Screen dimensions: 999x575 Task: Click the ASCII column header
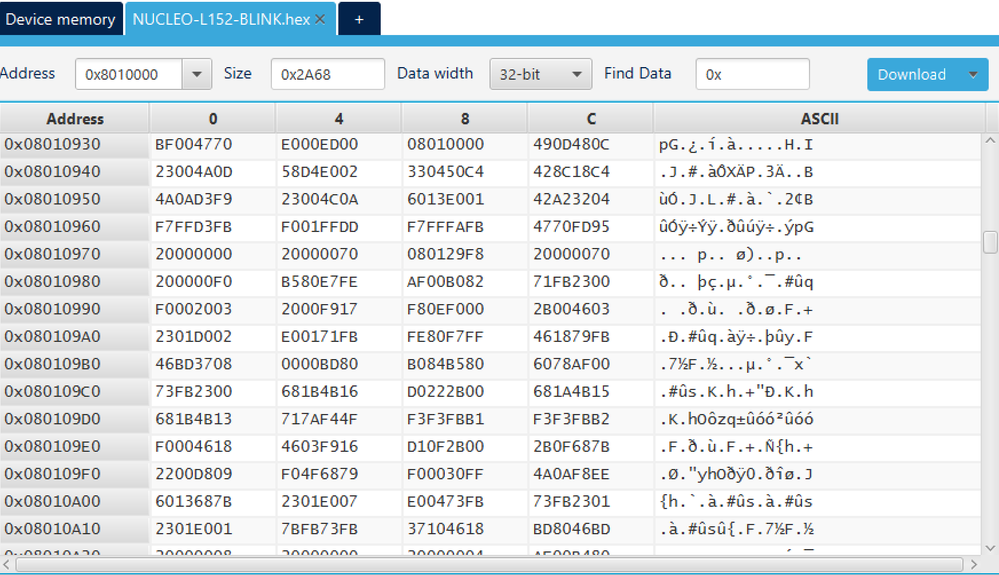pyautogui.click(x=819, y=119)
